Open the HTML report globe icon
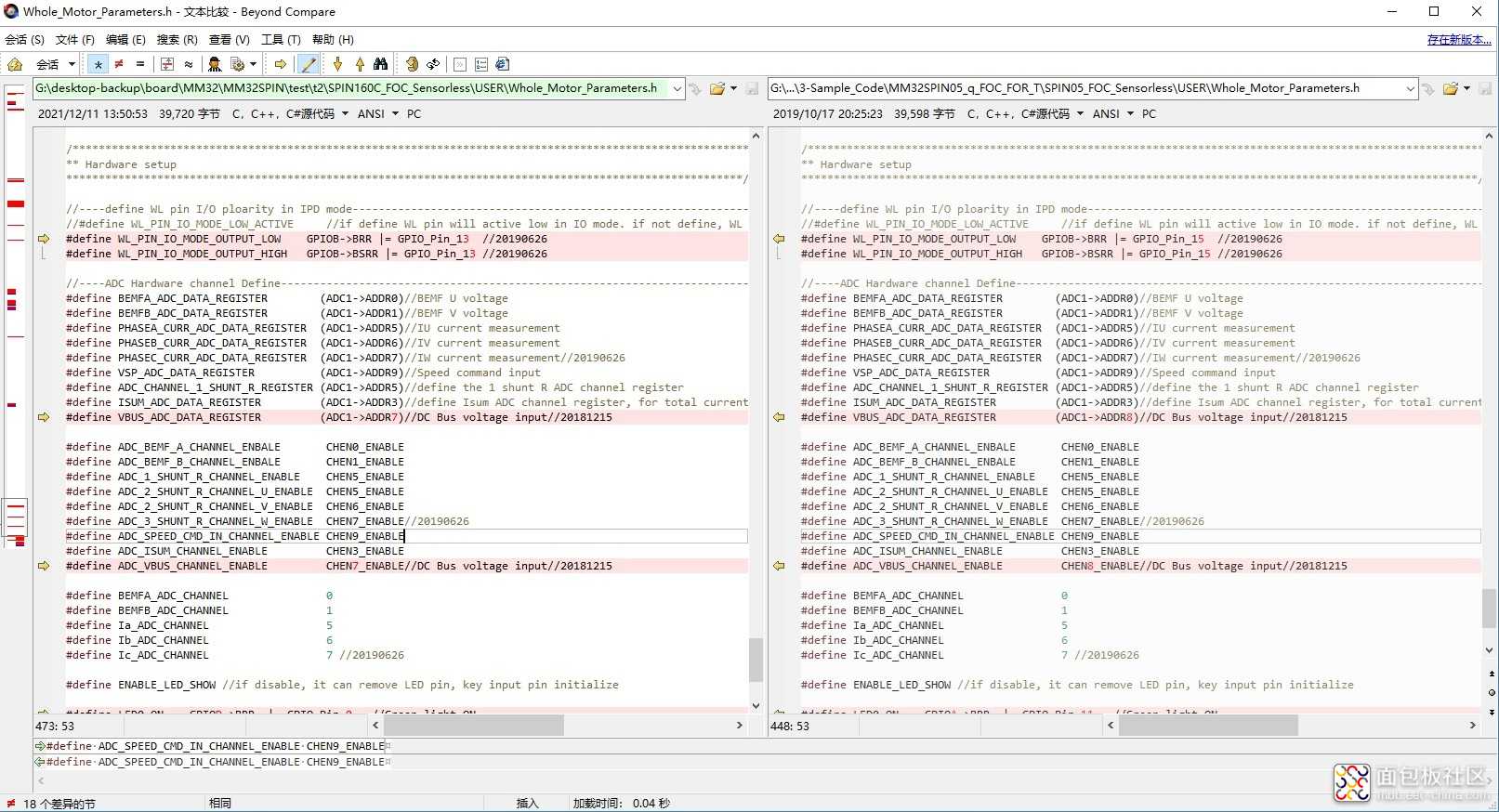 tap(503, 64)
